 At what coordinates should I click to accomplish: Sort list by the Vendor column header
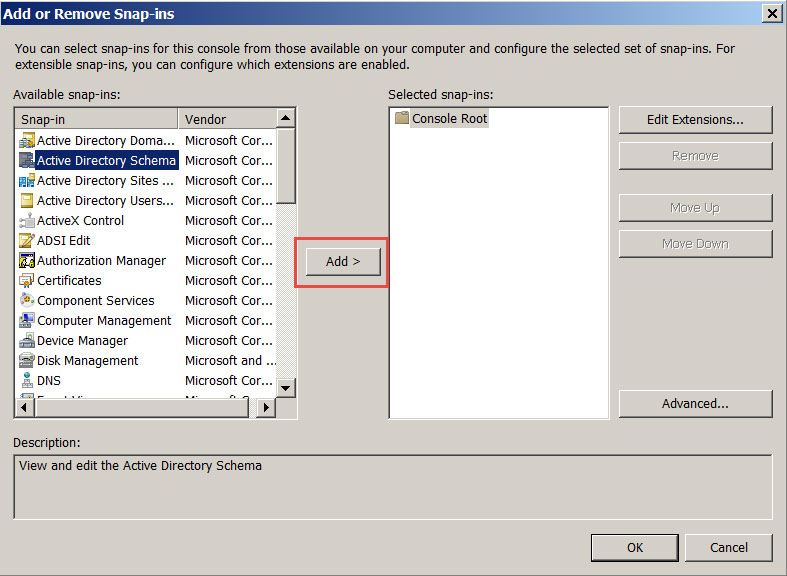226,119
